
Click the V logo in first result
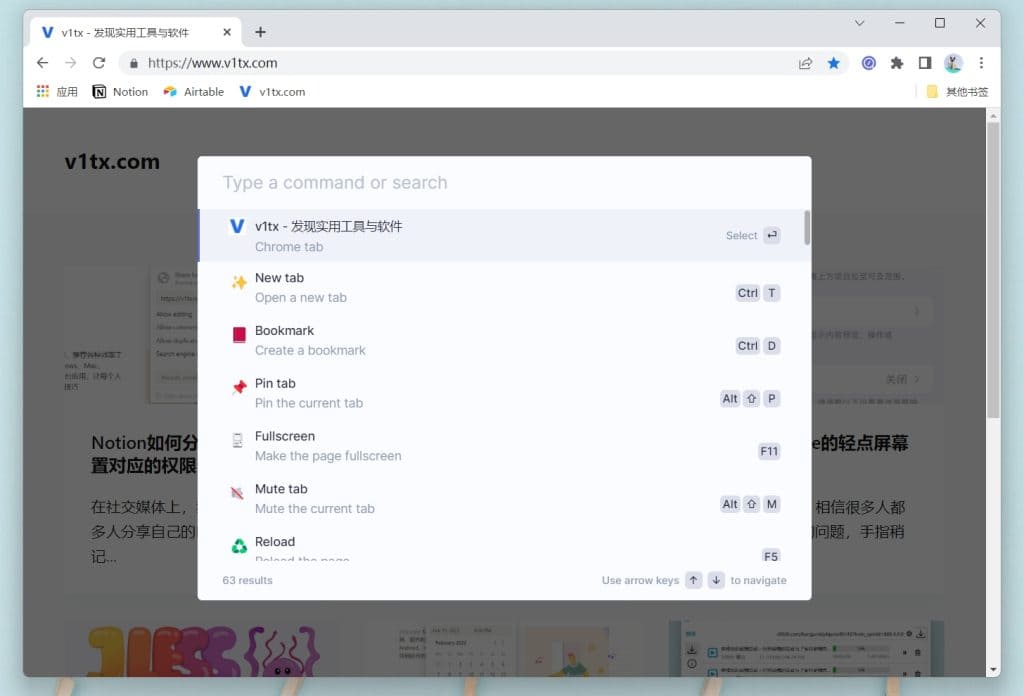coord(237,227)
